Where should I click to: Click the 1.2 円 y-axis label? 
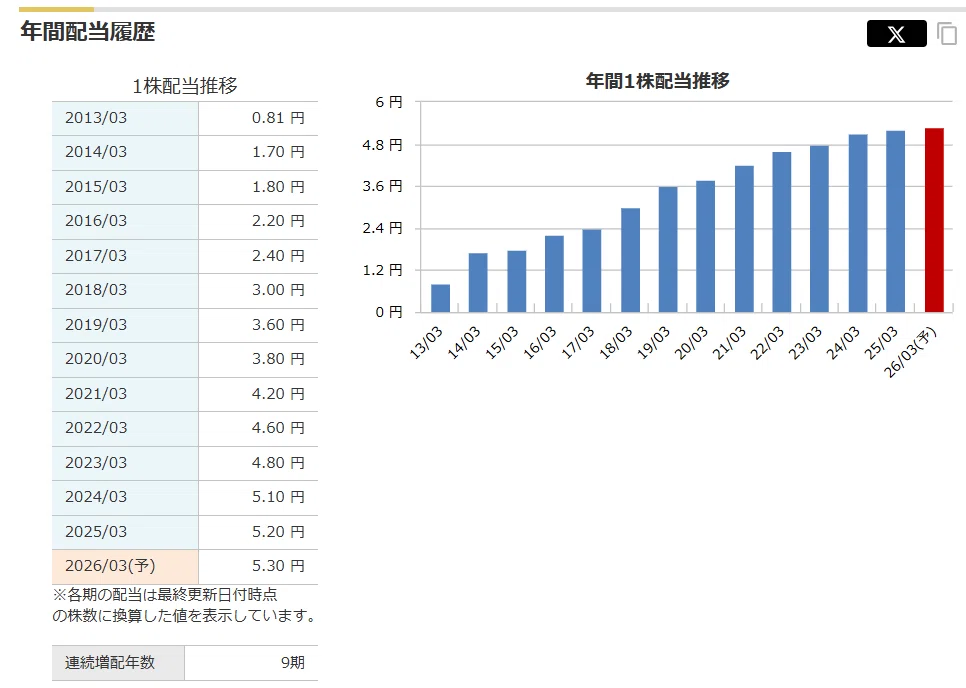tap(383, 270)
